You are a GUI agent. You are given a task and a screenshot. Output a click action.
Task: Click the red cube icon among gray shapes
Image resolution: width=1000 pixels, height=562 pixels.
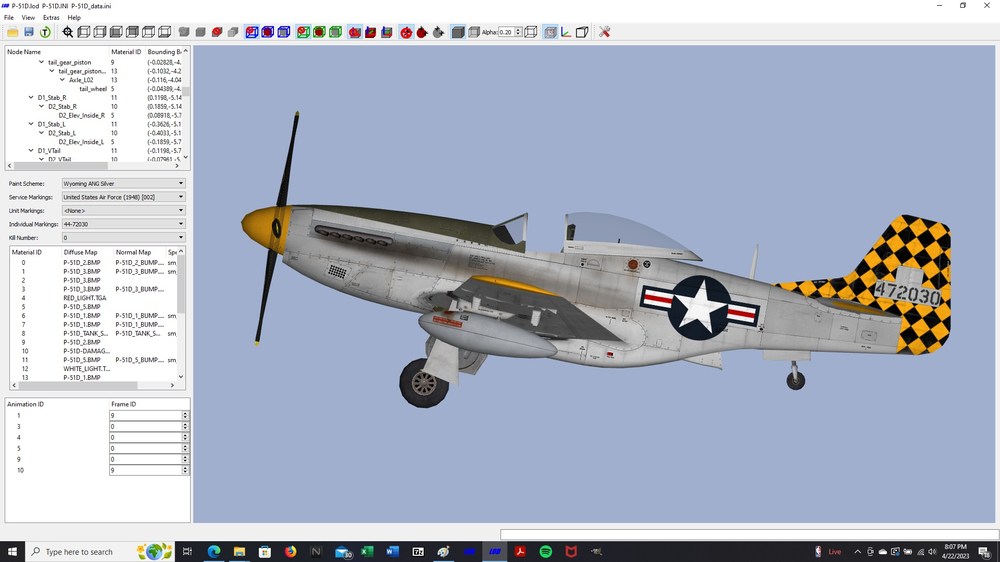(217, 32)
